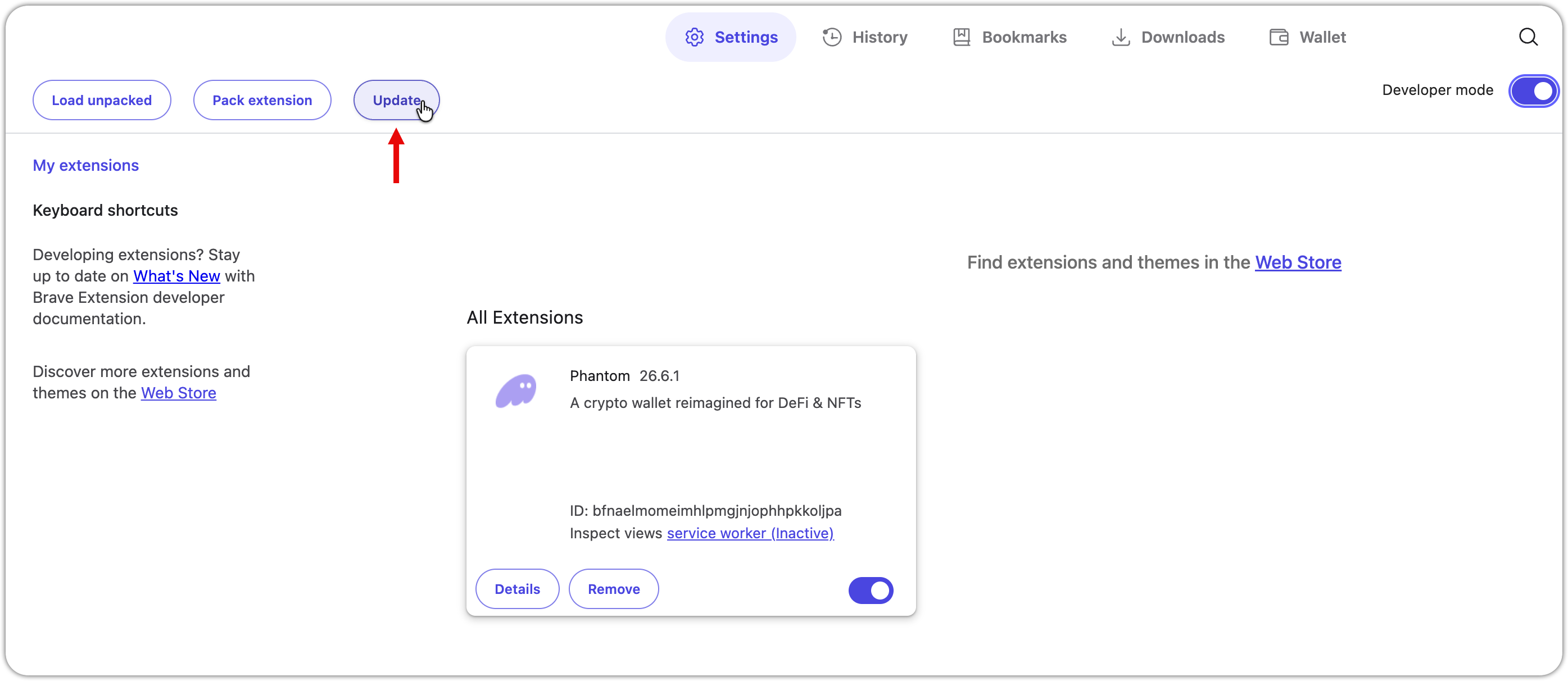The height and width of the screenshot is (681, 1568).
Task: Select Keyboard shortcuts in sidebar
Action: click(105, 211)
